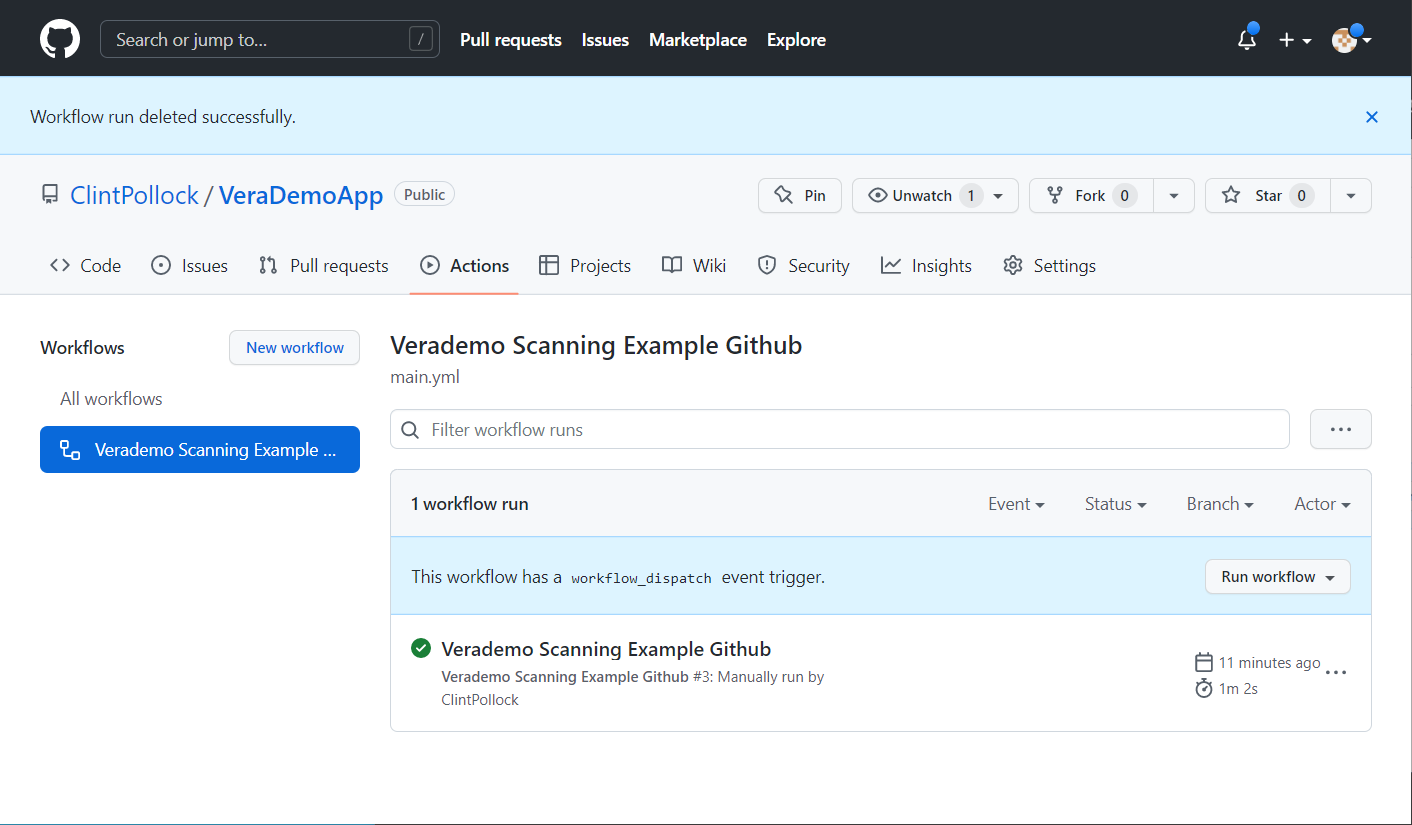Select All workflows in sidebar
This screenshot has height=825, width=1412.
[111, 398]
